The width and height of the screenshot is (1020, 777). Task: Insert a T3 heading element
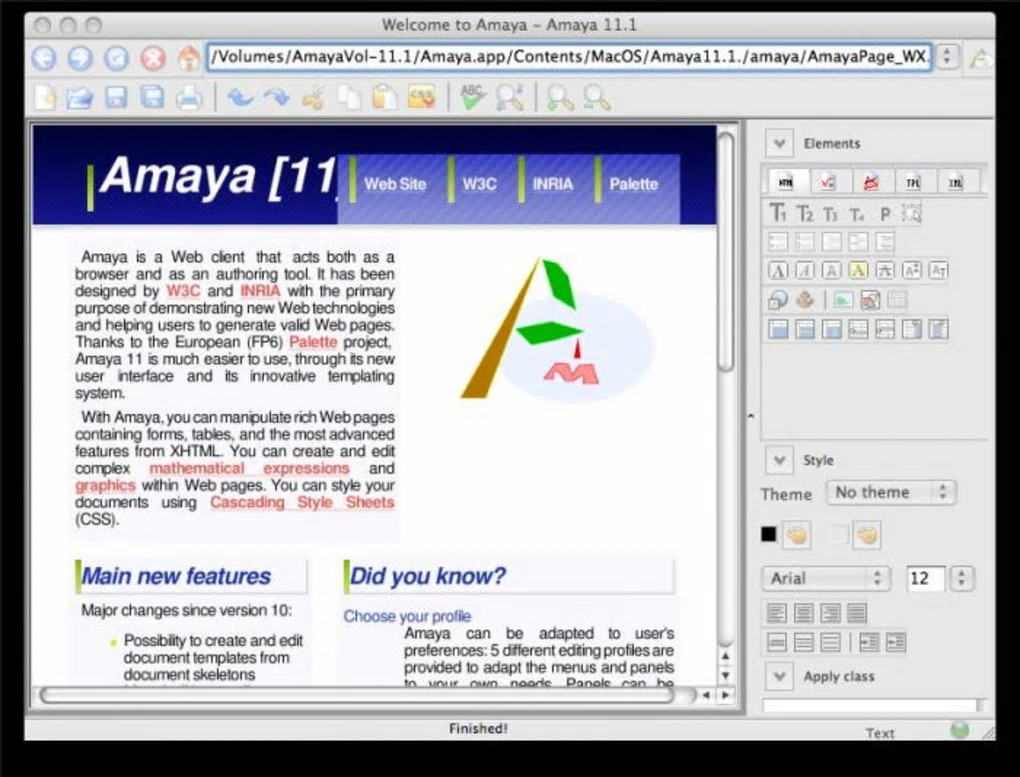click(831, 214)
